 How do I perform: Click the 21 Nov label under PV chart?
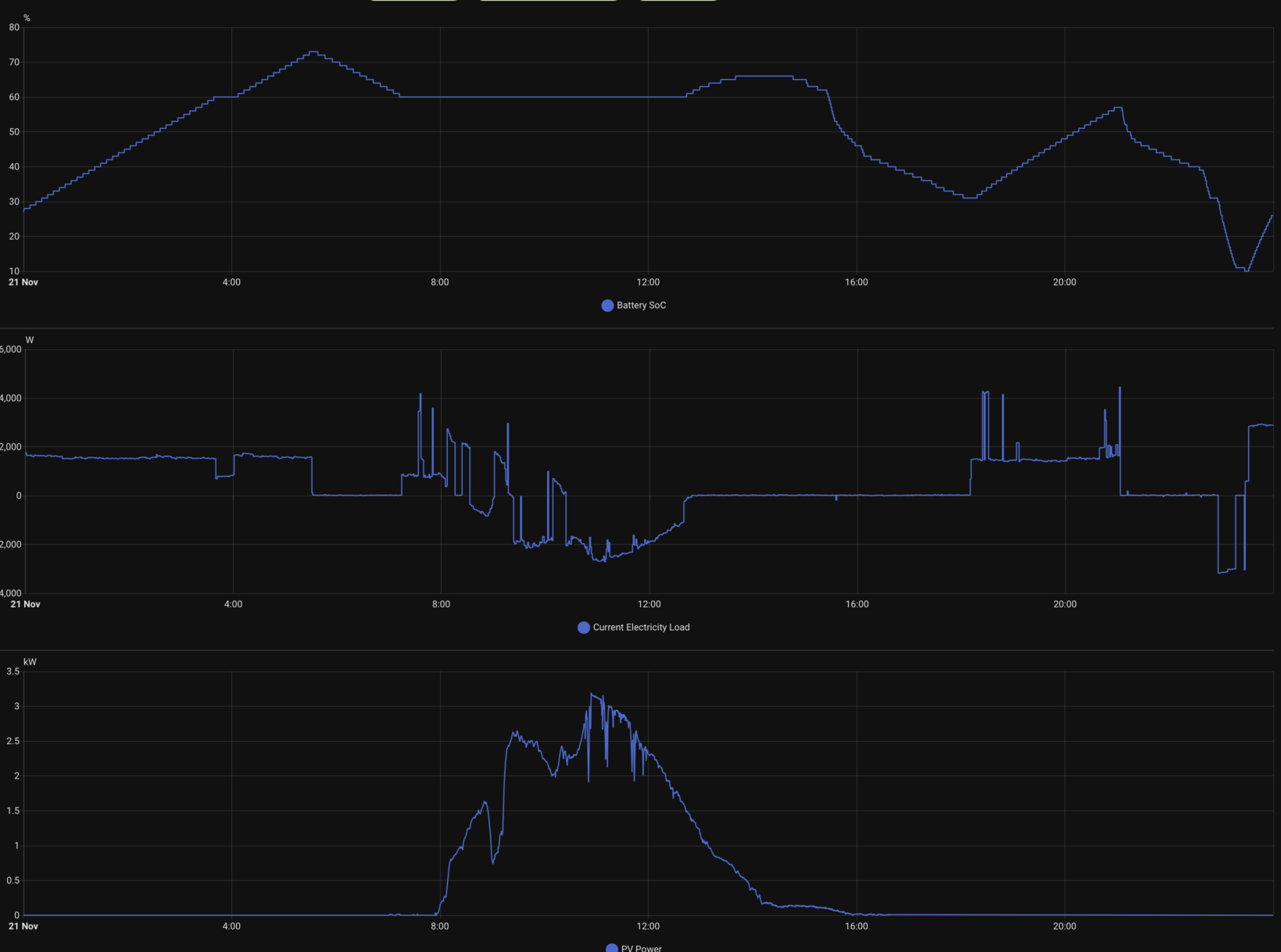[x=23, y=926]
